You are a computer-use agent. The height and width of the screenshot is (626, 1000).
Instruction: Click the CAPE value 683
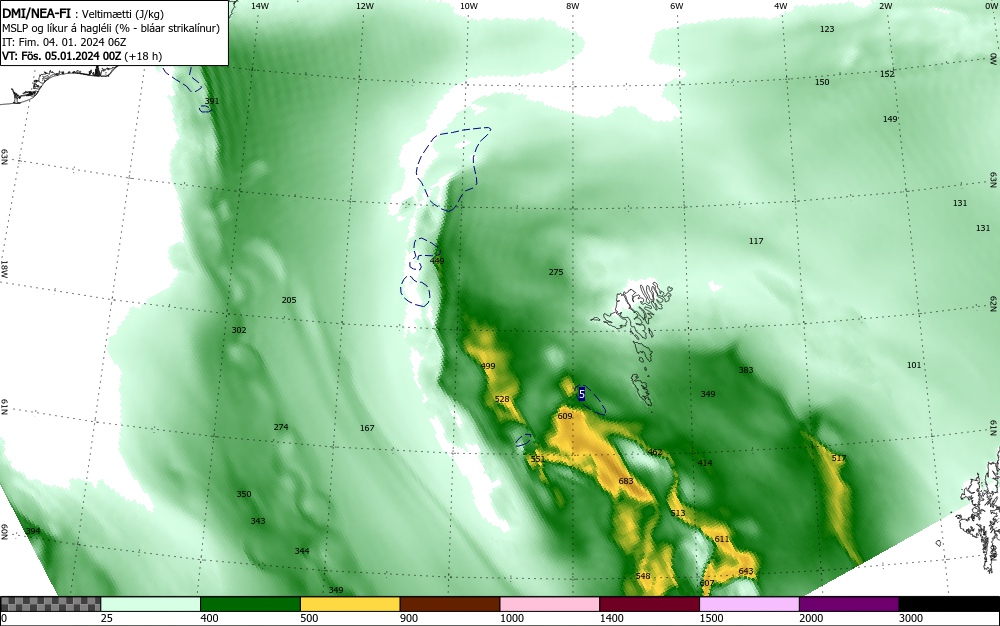(626, 481)
